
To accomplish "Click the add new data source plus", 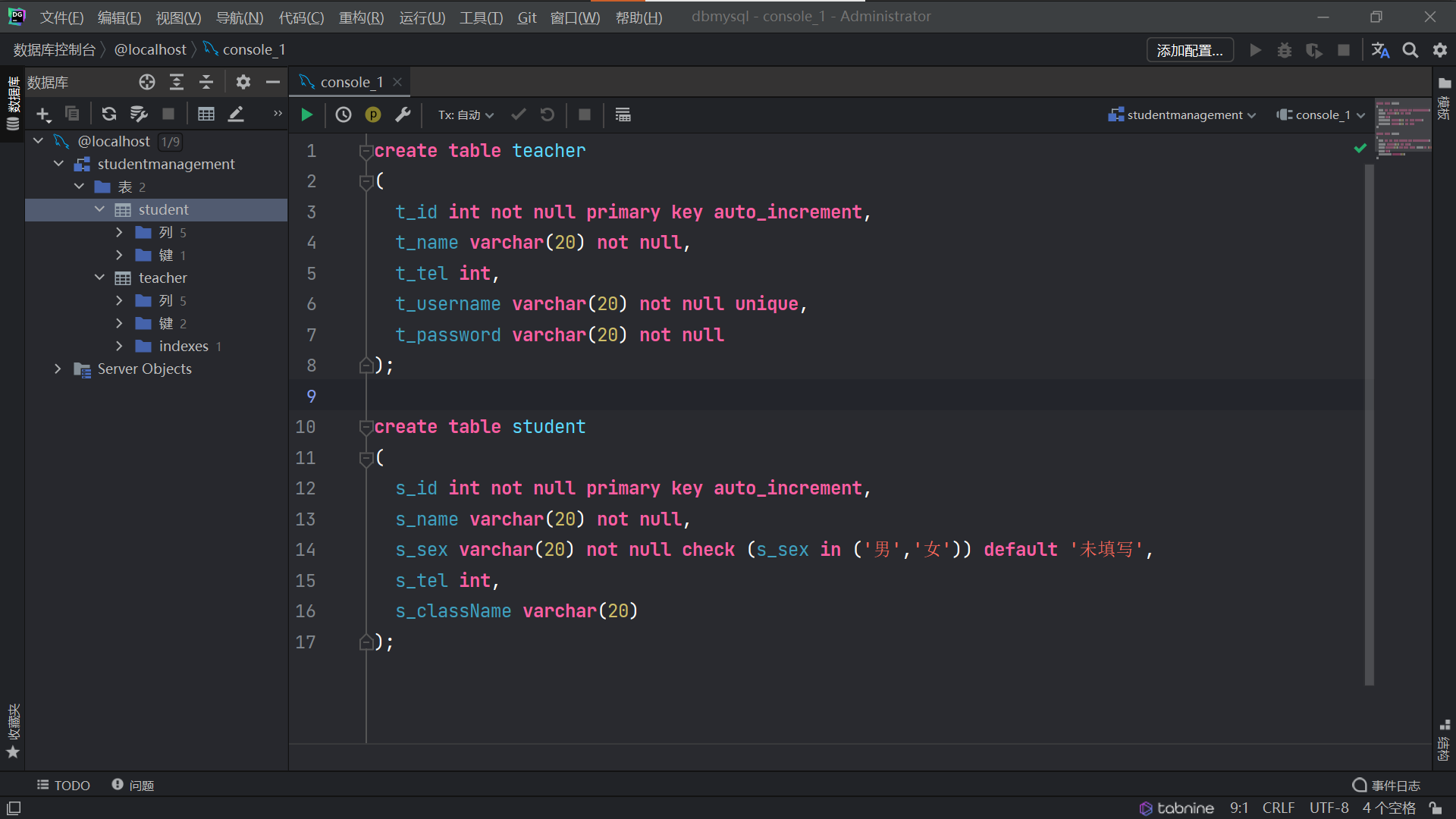I will coord(43,115).
